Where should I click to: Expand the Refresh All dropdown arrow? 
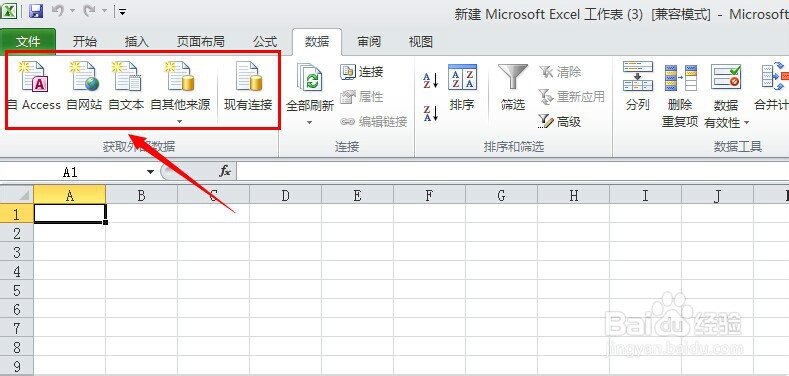[310, 122]
